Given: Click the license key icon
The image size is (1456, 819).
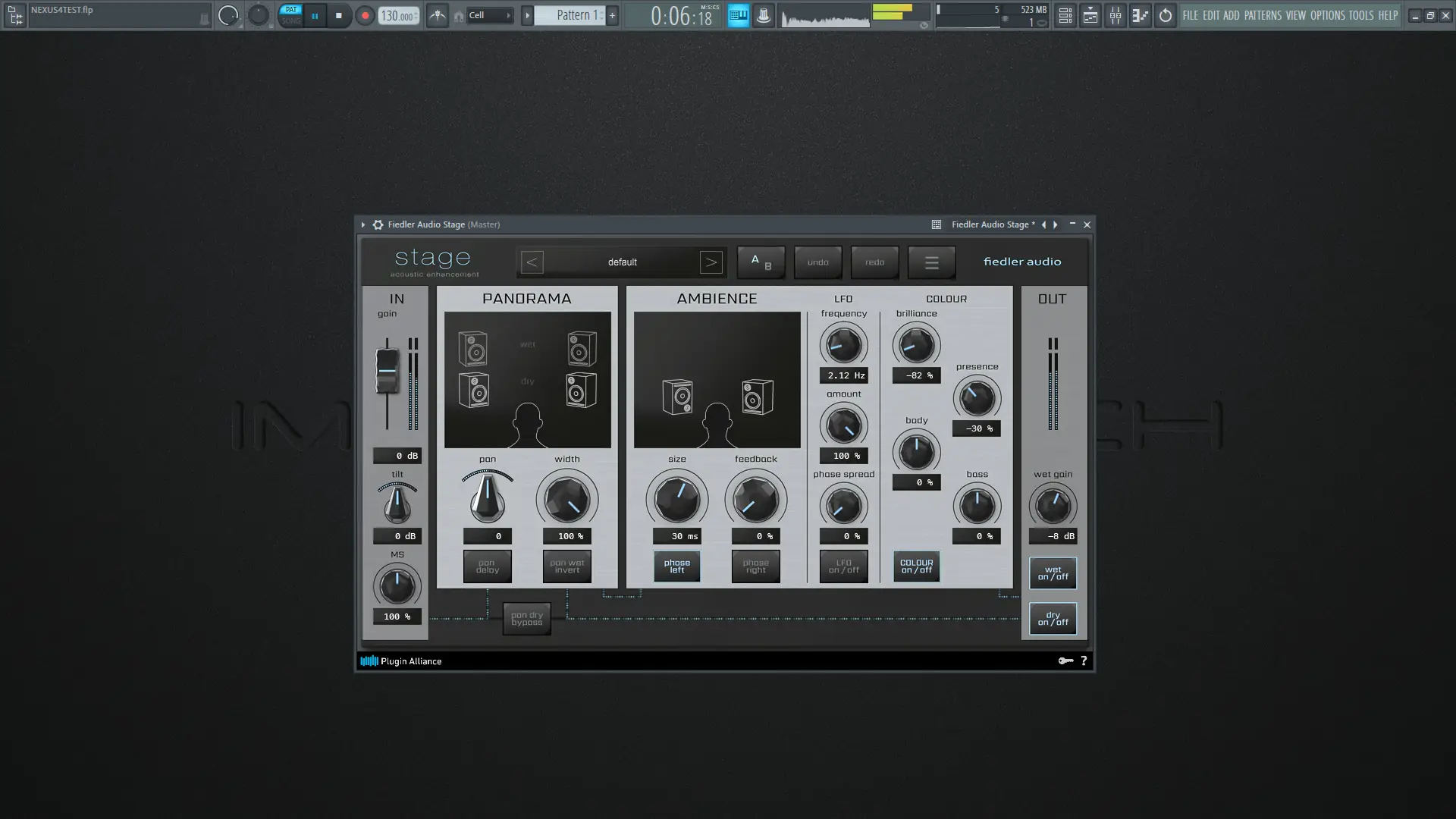Looking at the screenshot, I should click(x=1065, y=661).
